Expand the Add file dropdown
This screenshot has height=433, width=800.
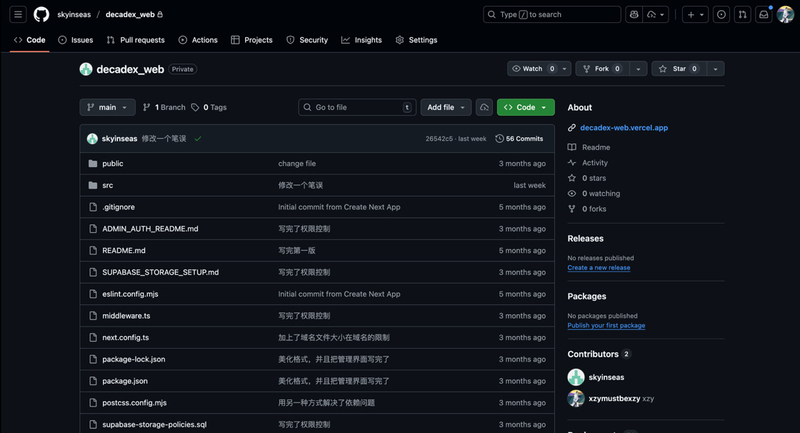click(446, 107)
